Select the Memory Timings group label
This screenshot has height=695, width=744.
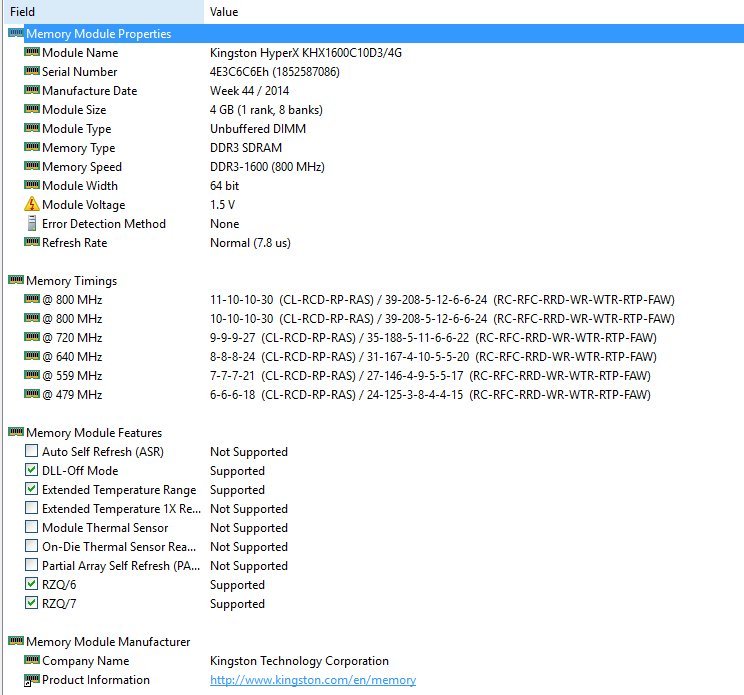click(71, 281)
